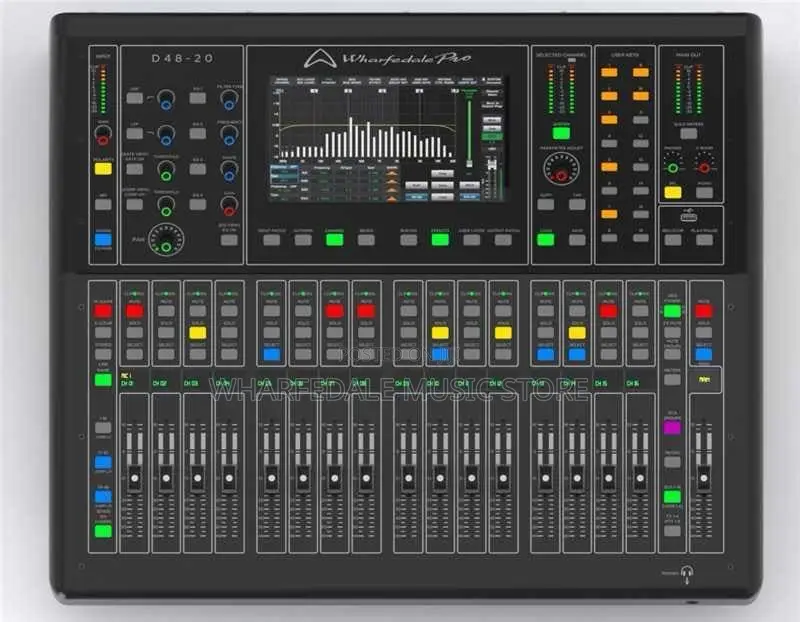Screen dimensions: 800x622
Task: Unmute channel CH 08
Action: 366,311
